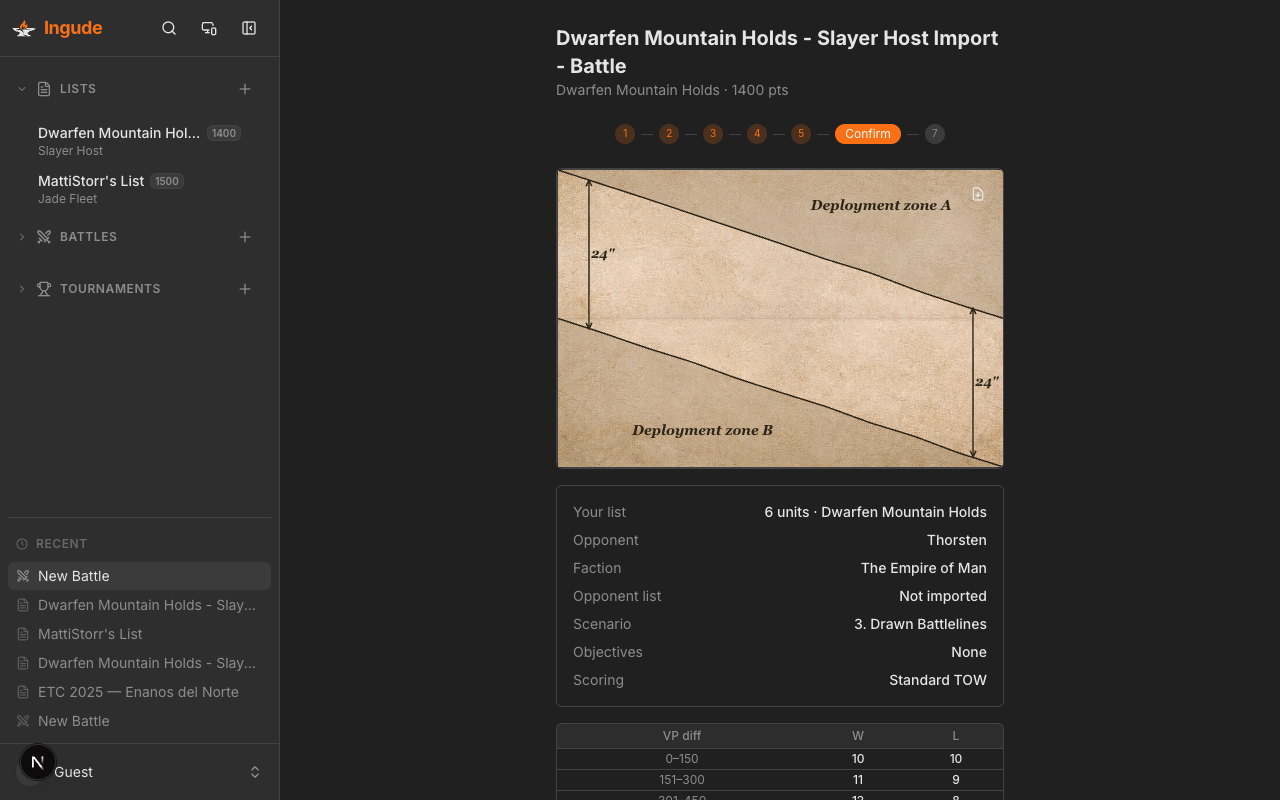Create a new tournament with plus icon

coord(245,289)
